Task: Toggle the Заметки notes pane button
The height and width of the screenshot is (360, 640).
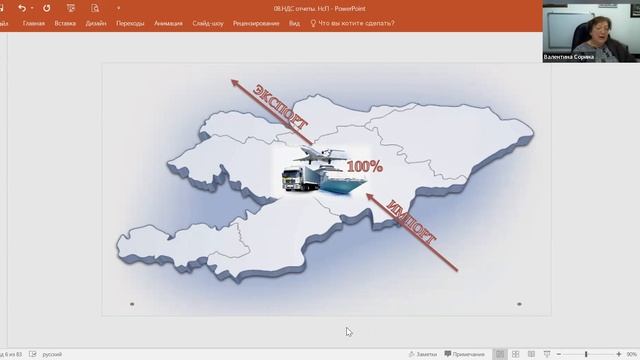Action: point(423,354)
